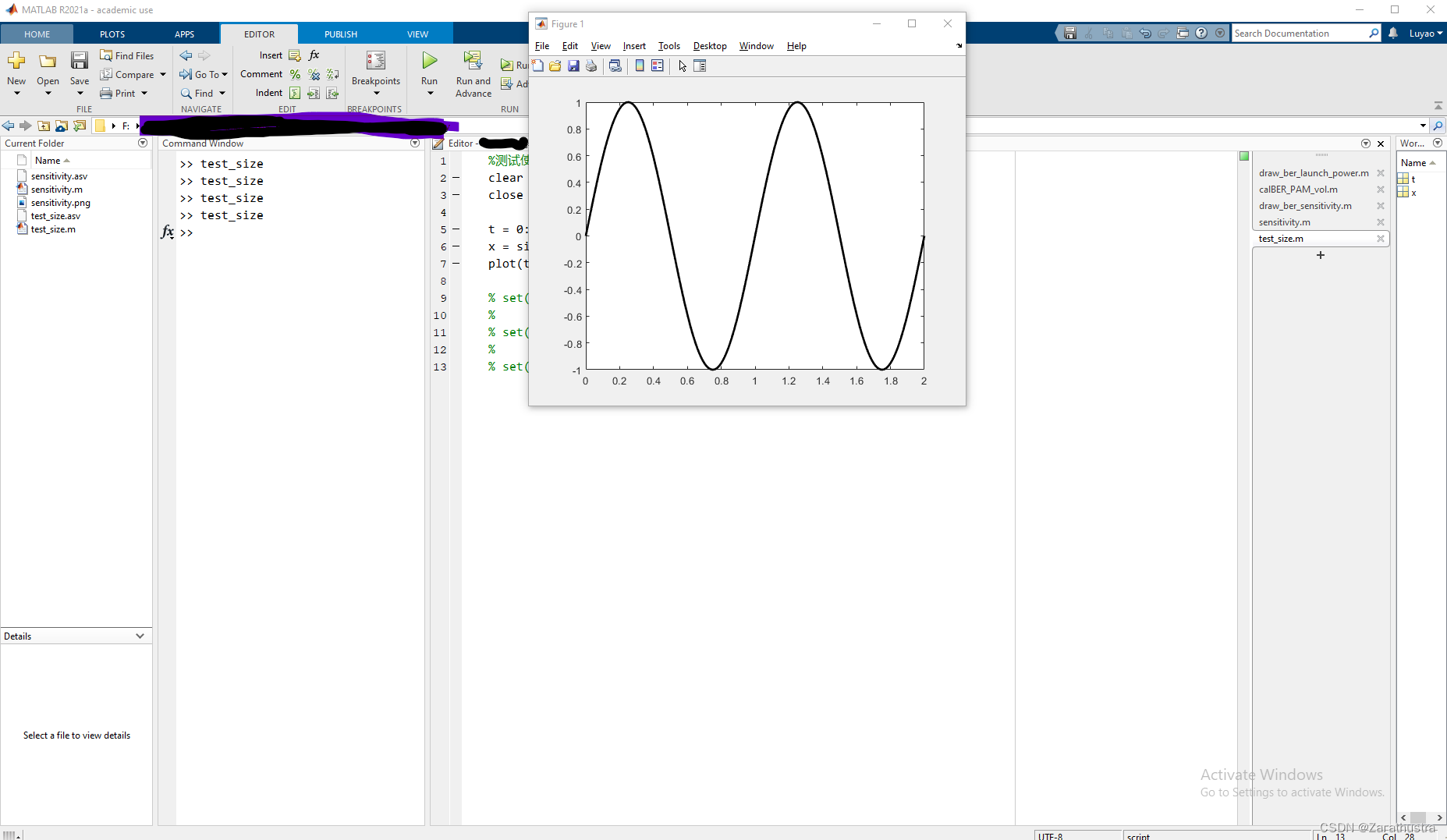The width and height of the screenshot is (1447, 840).
Task: Click the Run green arrow button
Action: (x=429, y=61)
